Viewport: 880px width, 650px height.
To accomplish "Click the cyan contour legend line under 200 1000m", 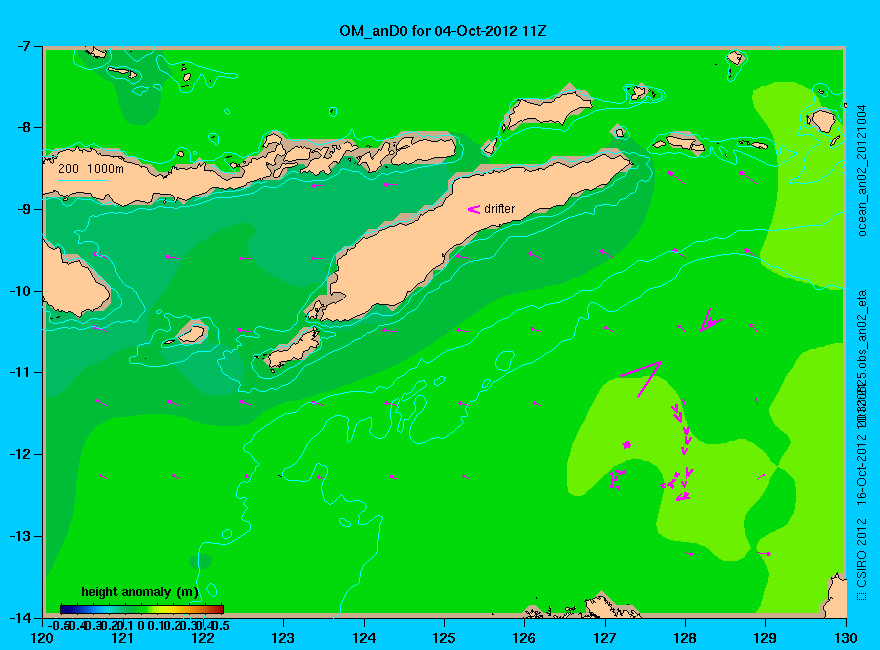I will pos(82,181).
